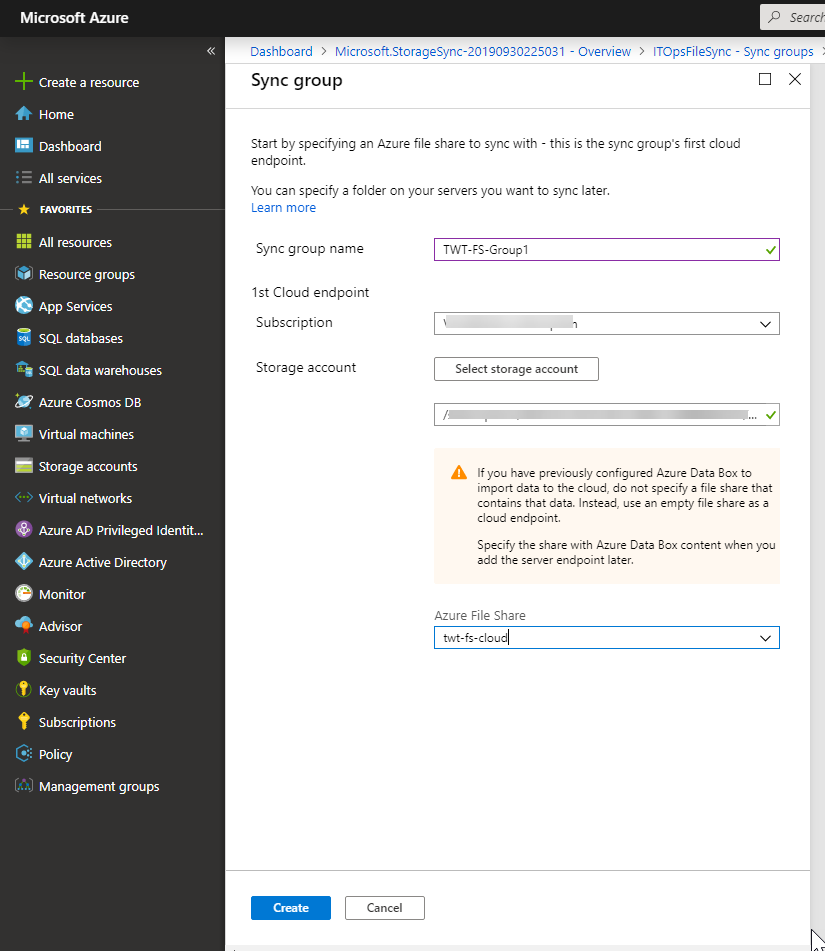Open Management groups from the sidebar
825x951 pixels.
tap(99, 787)
